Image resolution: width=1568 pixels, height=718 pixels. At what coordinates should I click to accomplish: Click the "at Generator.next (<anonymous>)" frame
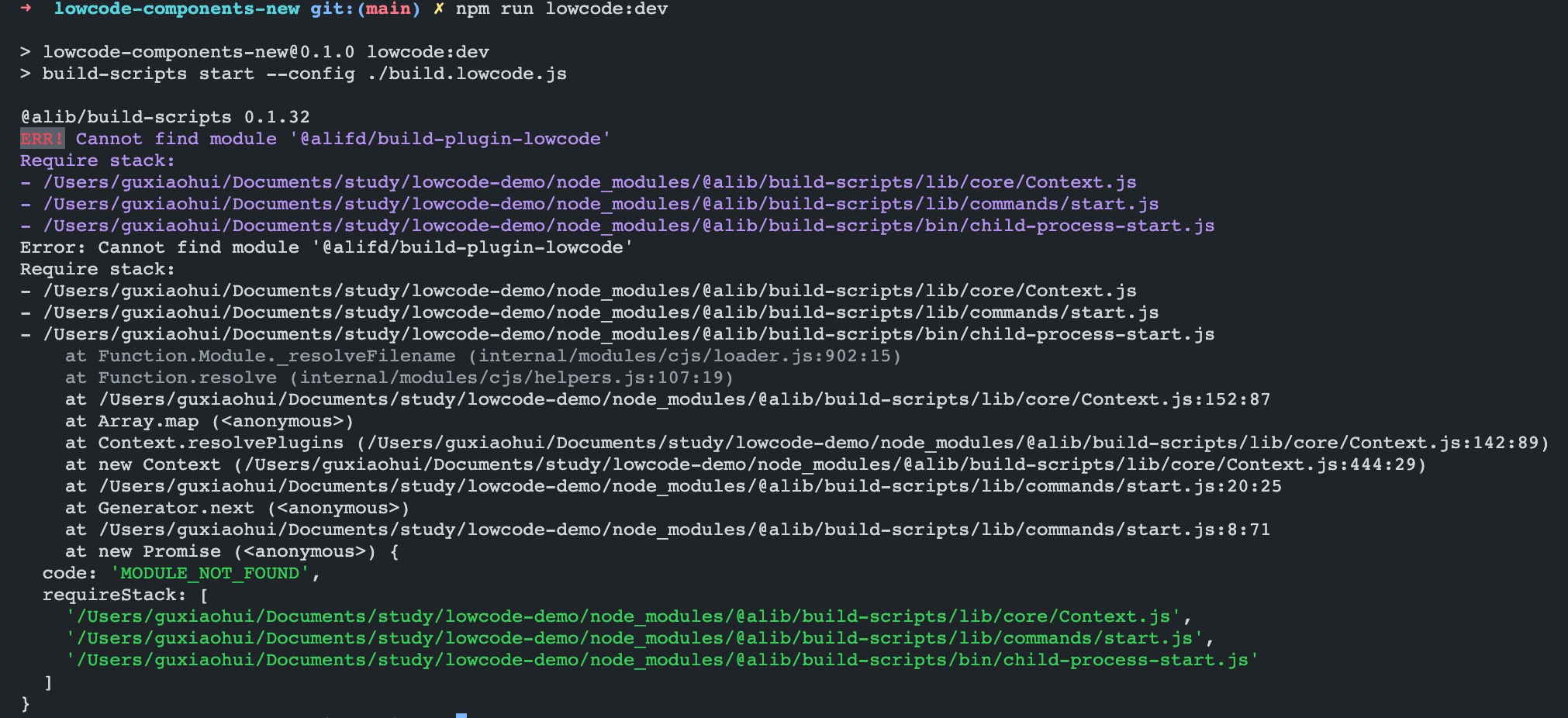tap(237, 508)
